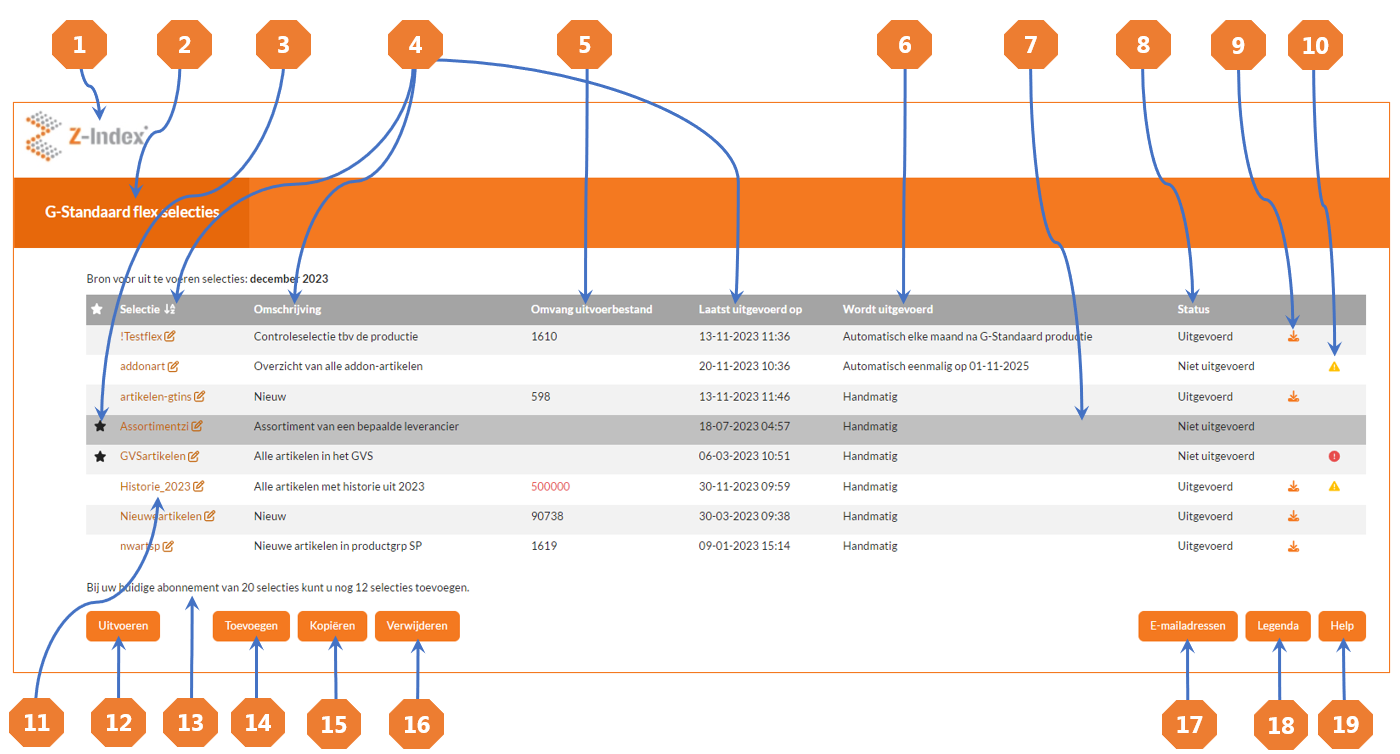Viewport: 1400px width, 754px height.
Task: Click the Omvang uitvoerbestand column header
Action: 591,310
